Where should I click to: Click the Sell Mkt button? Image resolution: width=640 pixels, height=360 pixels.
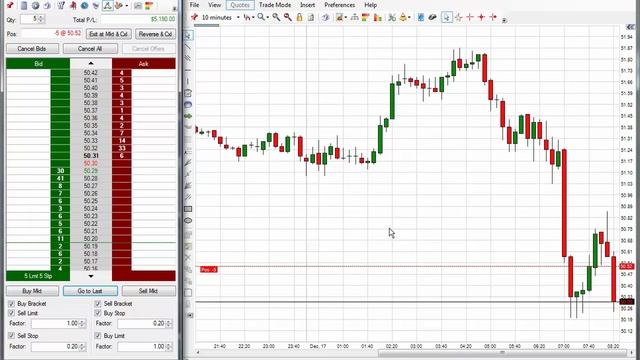point(148,291)
